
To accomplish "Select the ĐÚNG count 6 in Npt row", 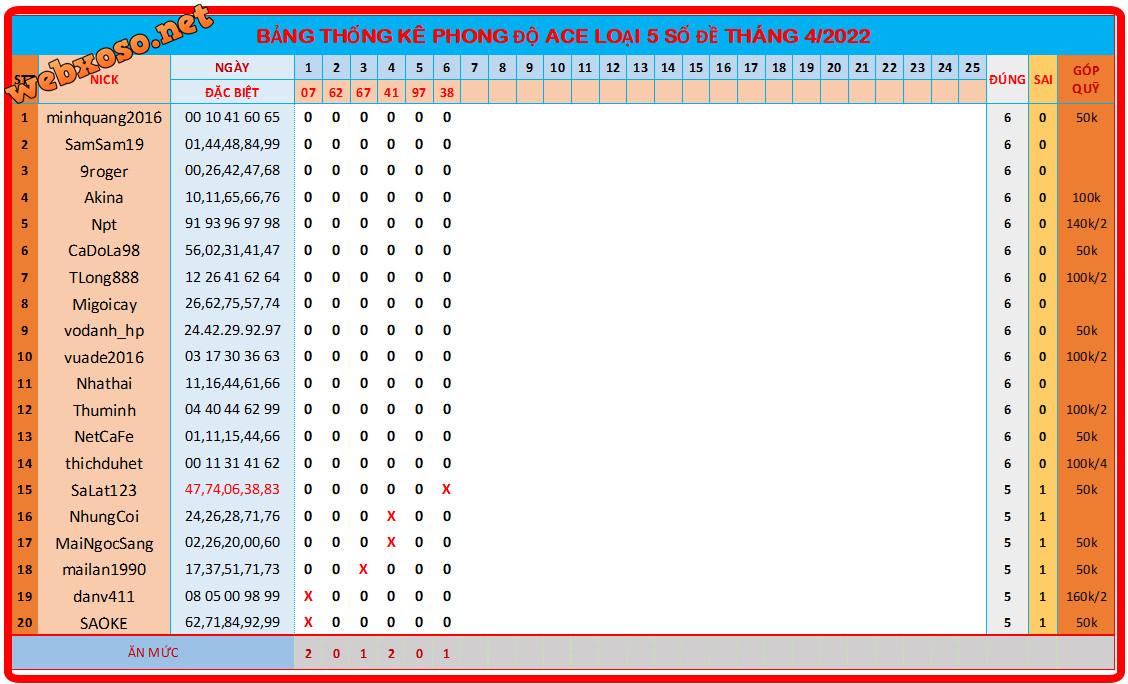I will pos(1007,224).
